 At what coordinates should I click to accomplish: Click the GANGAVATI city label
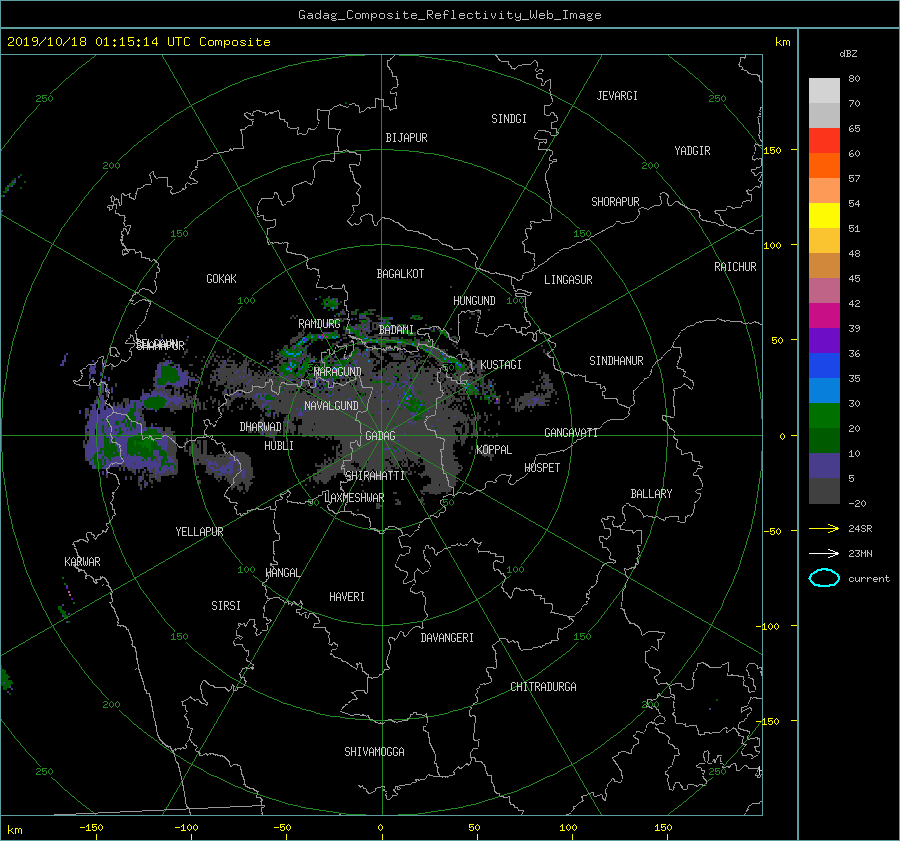571,432
